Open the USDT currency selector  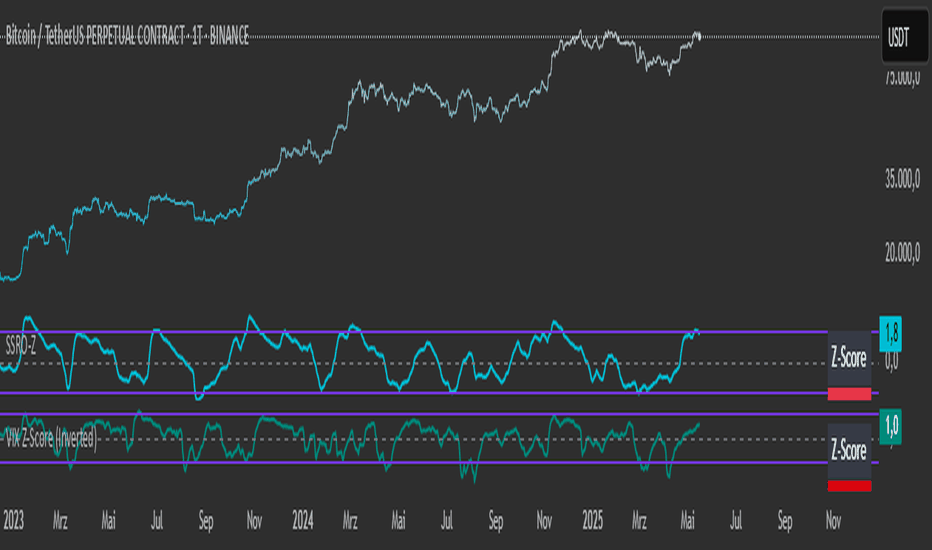pos(904,36)
